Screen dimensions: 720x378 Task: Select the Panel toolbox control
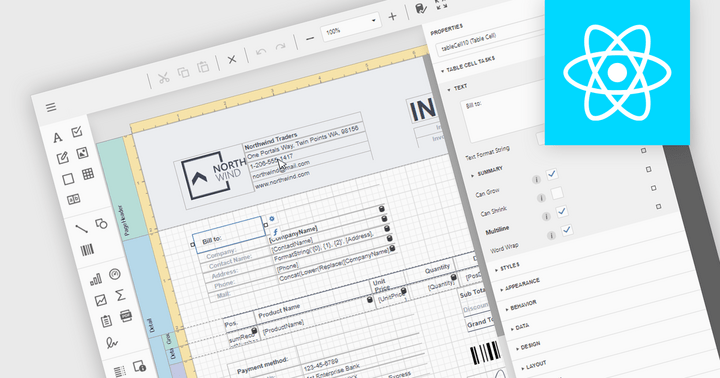68,179
